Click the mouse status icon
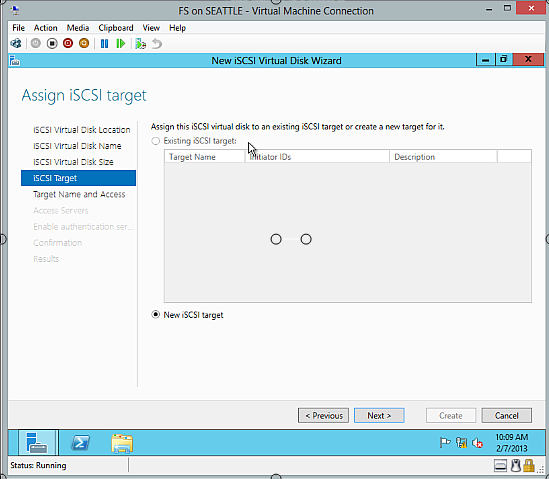The width and height of the screenshot is (549, 479). (x=515, y=465)
